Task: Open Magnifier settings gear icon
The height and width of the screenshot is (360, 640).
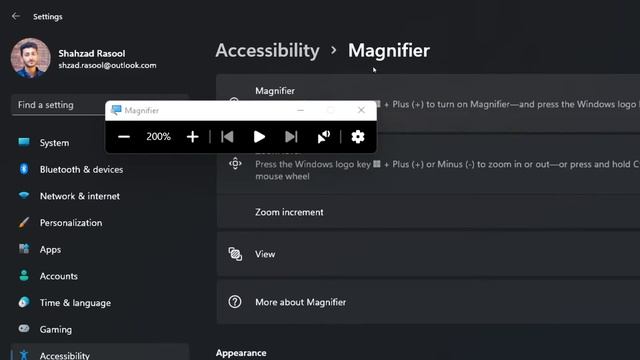Action: (358, 137)
